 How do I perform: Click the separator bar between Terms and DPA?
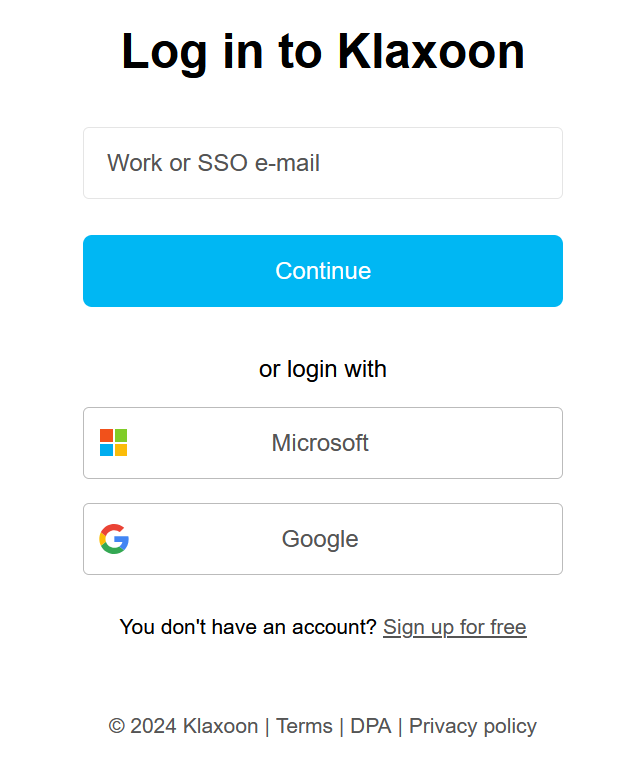[341, 726]
